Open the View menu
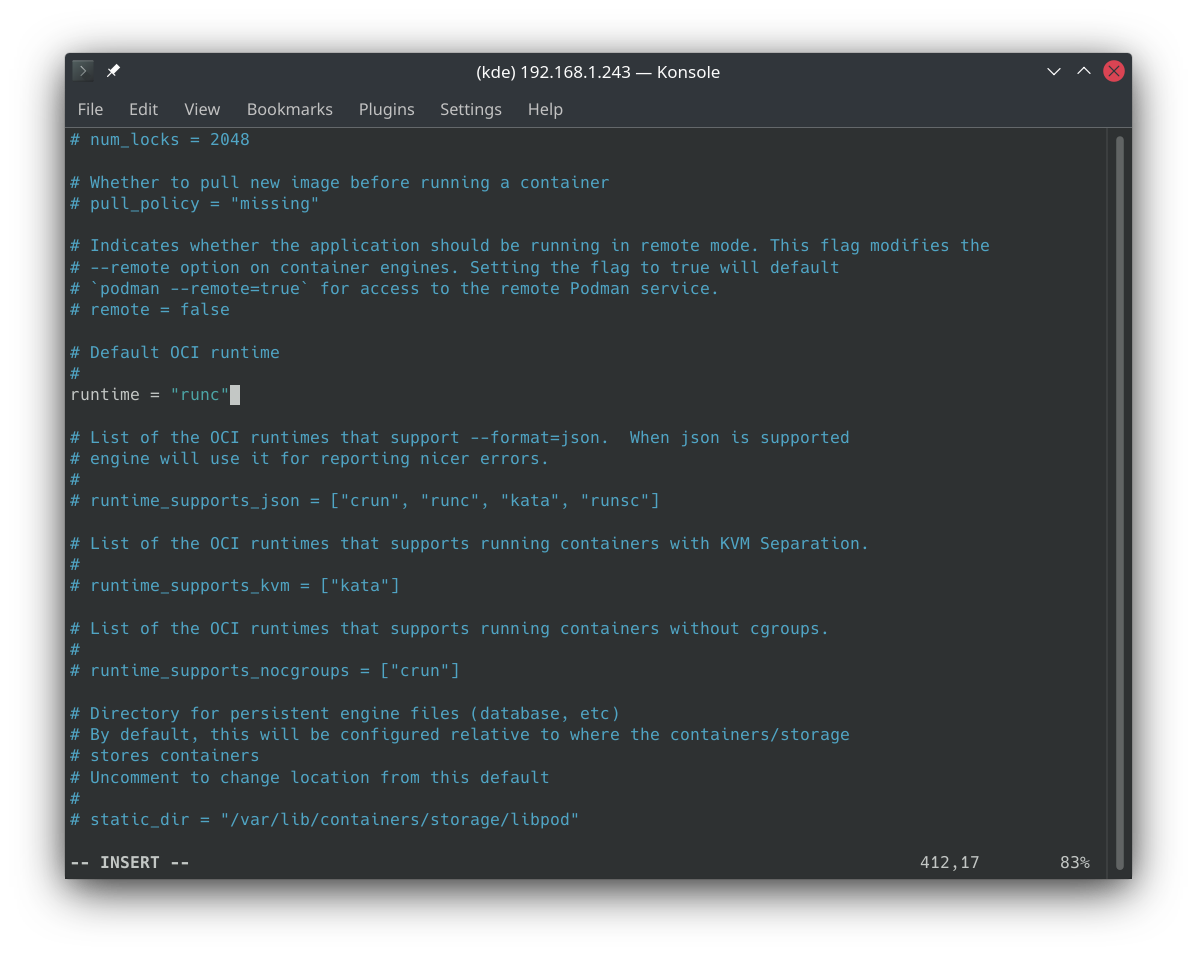 click(202, 109)
